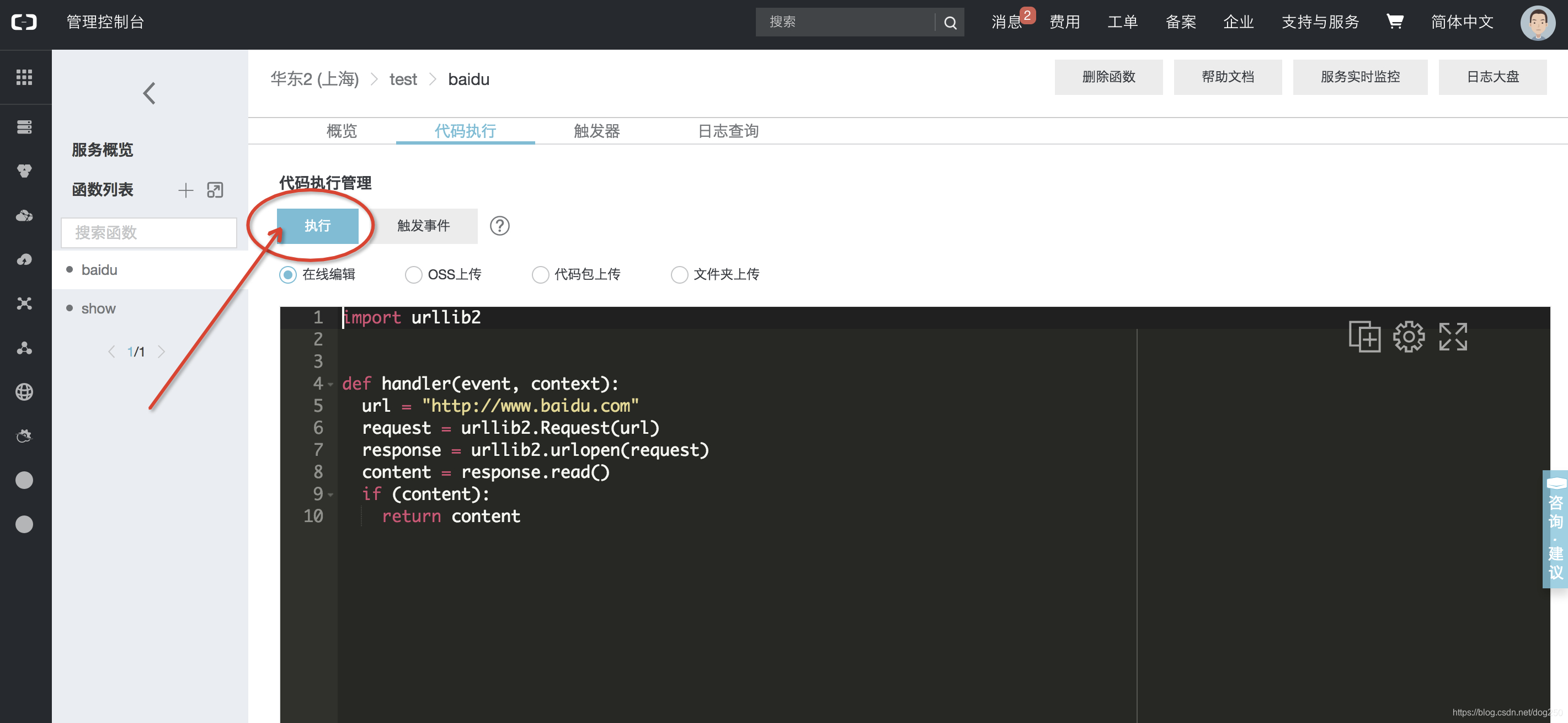The width and height of the screenshot is (1568, 723).
Task: Select OSS上传 radio option
Action: coord(414,275)
